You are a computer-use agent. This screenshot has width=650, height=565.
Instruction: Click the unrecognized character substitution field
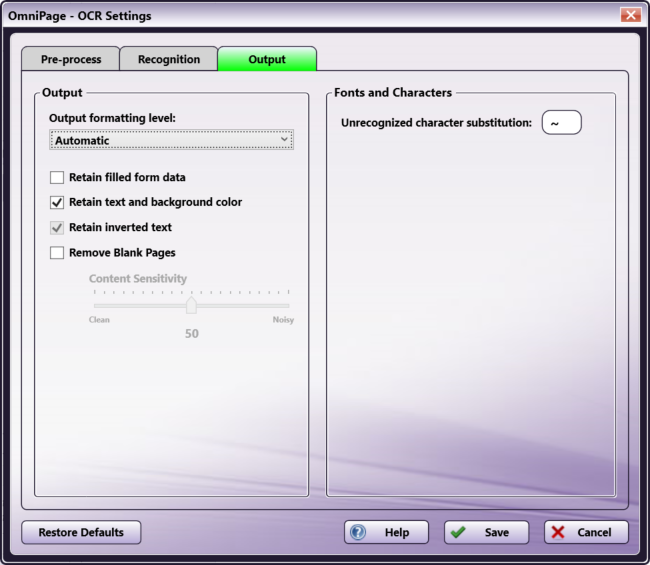click(561, 123)
